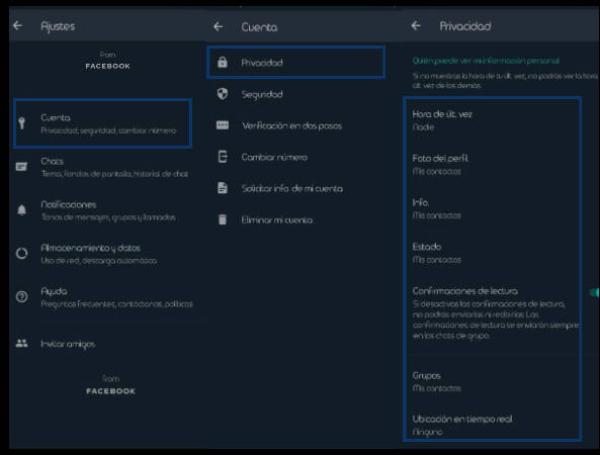This screenshot has width=600, height=455.
Task: Click the shield icon beside Seguridad
Action: click(x=222, y=94)
